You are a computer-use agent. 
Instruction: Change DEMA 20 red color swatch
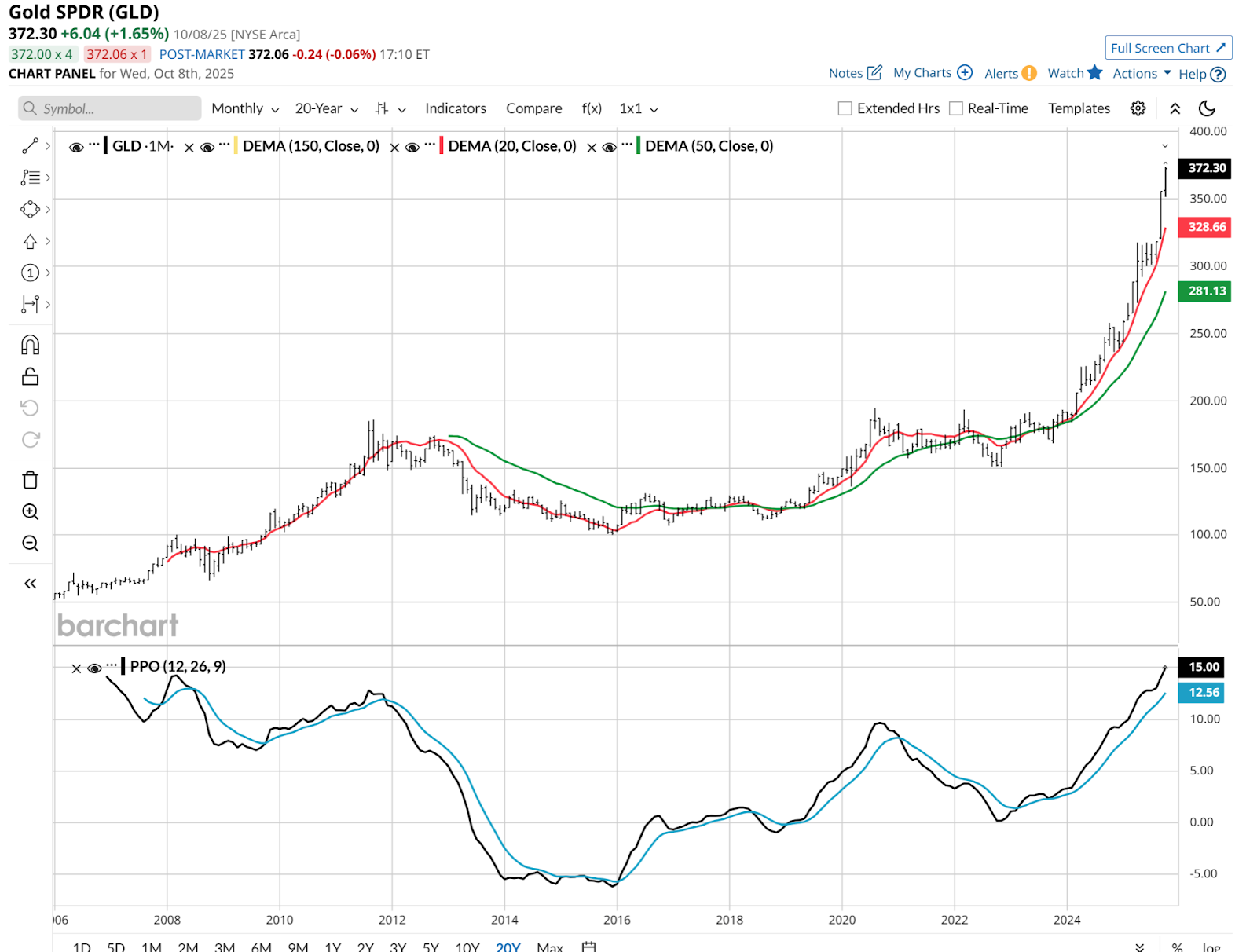(x=442, y=146)
